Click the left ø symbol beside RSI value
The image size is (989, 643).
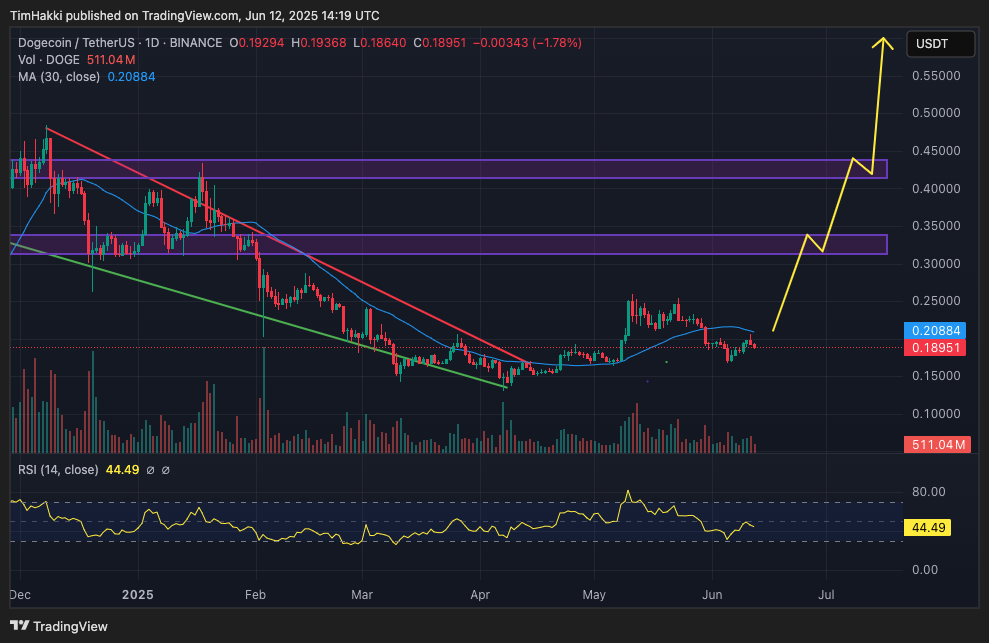pyautogui.click(x=150, y=470)
